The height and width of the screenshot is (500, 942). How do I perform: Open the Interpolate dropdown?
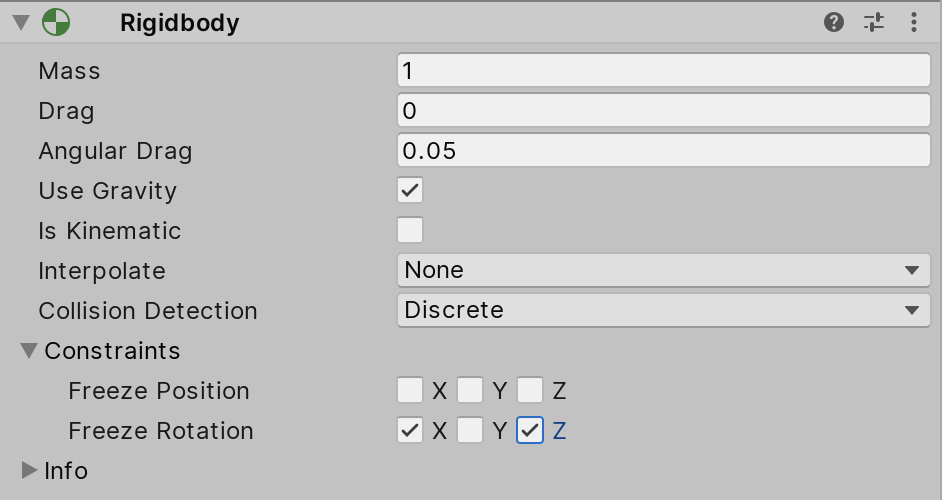(x=663, y=270)
